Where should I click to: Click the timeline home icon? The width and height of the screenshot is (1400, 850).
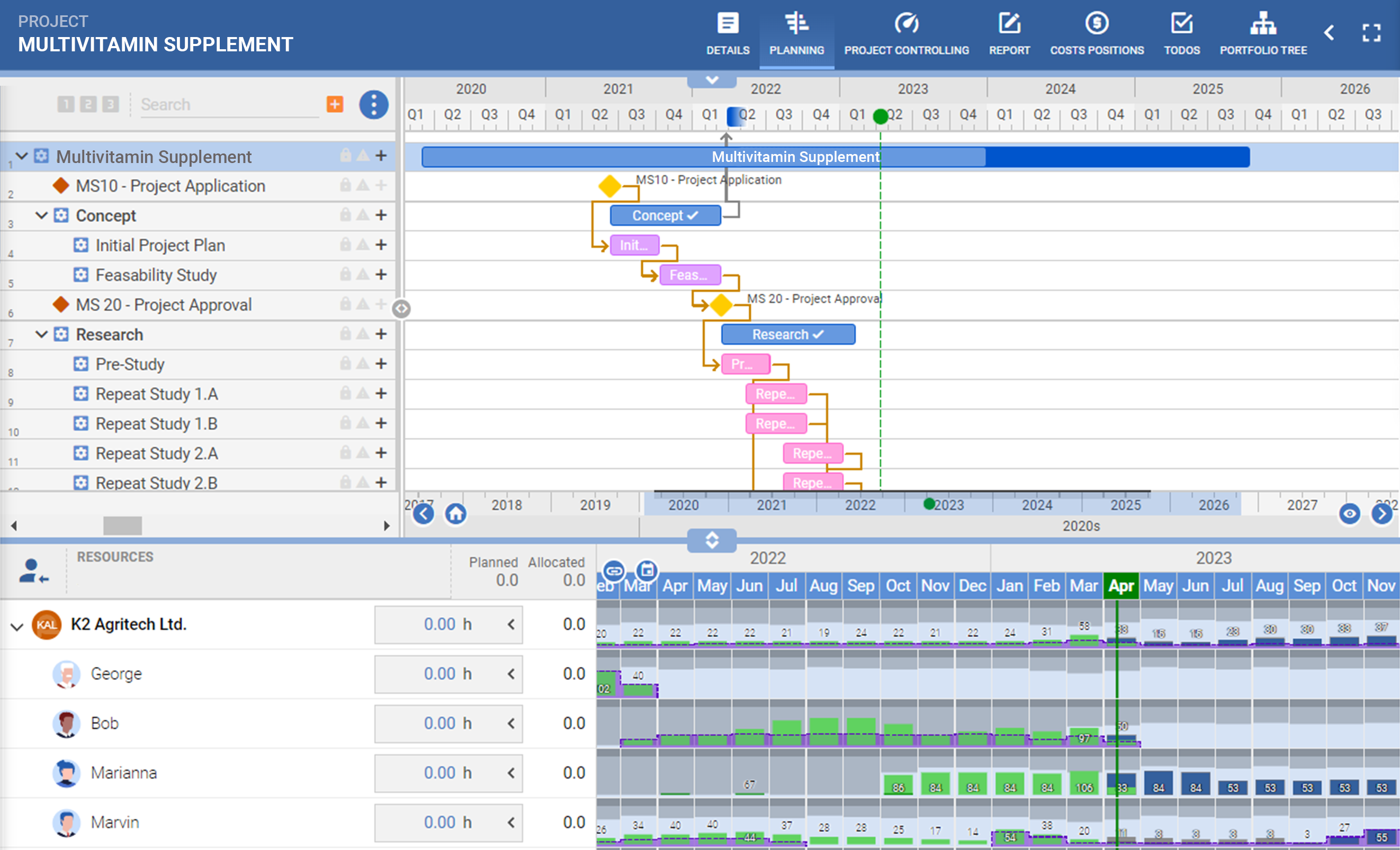[x=455, y=514]
